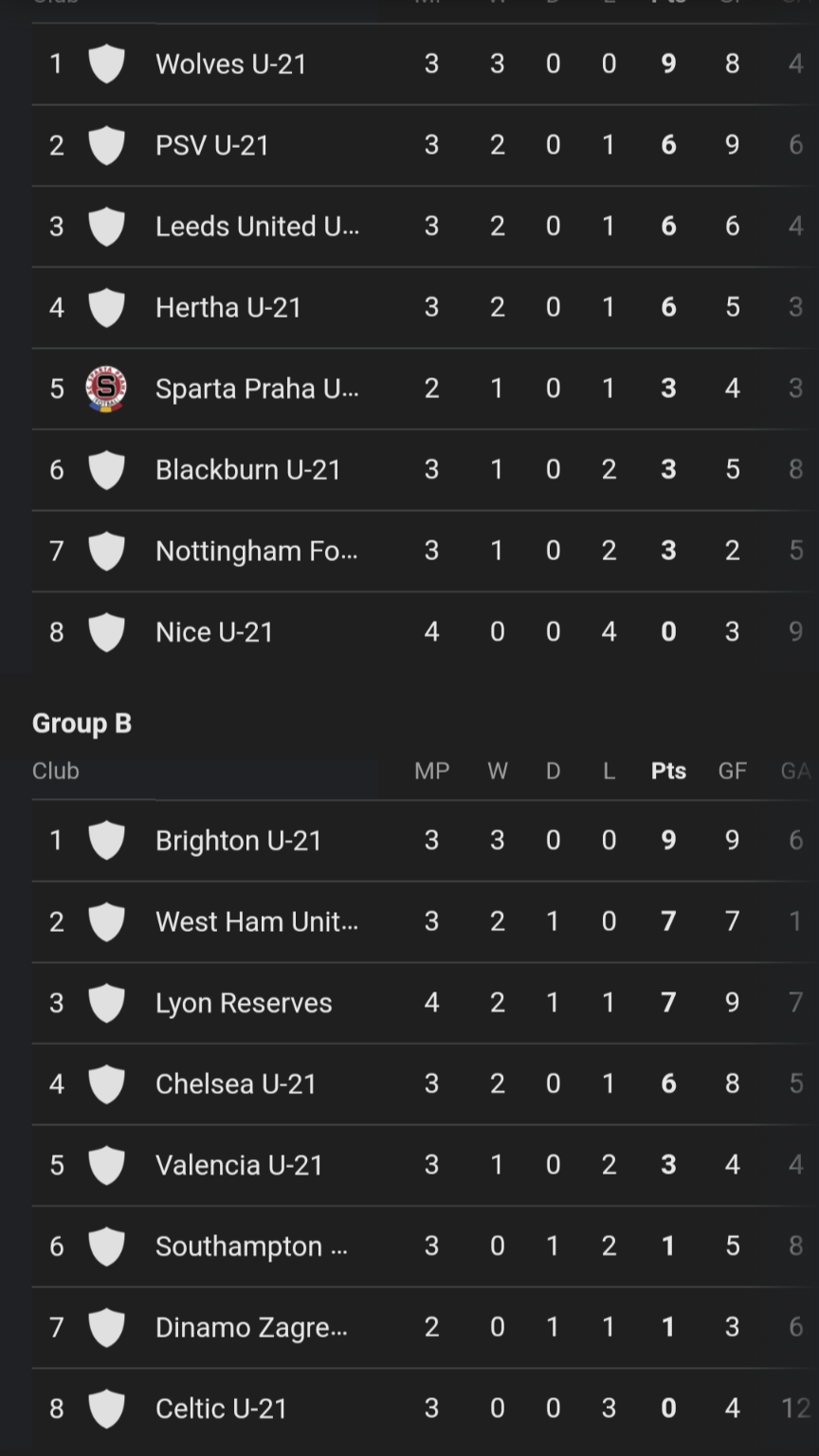Tap the Brighton U-21 shield icon
Screen dimensions: 819x1456
coord(106,841)
